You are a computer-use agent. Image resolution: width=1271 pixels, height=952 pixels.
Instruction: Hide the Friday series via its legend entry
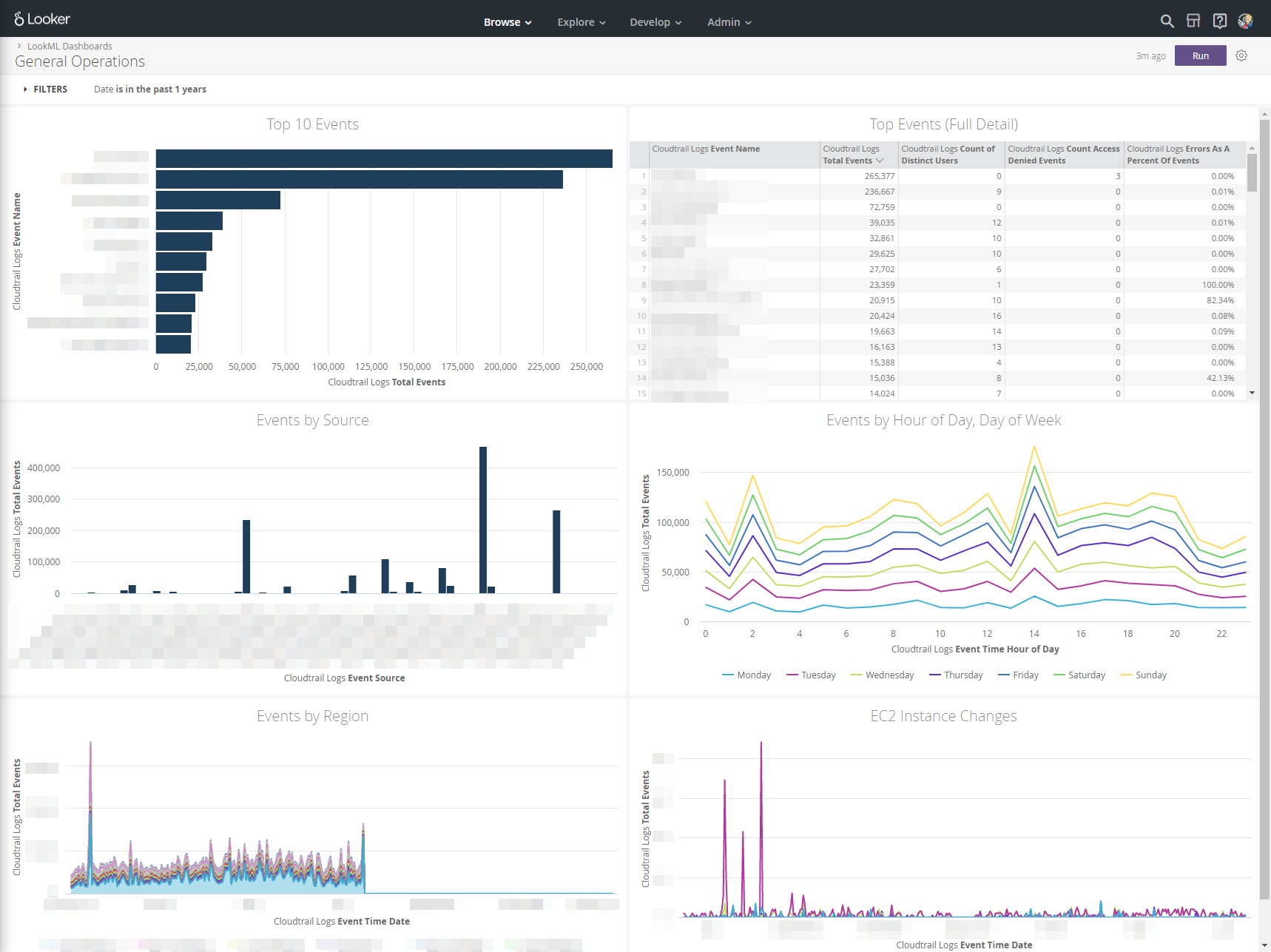click(x=1019, y=675)
